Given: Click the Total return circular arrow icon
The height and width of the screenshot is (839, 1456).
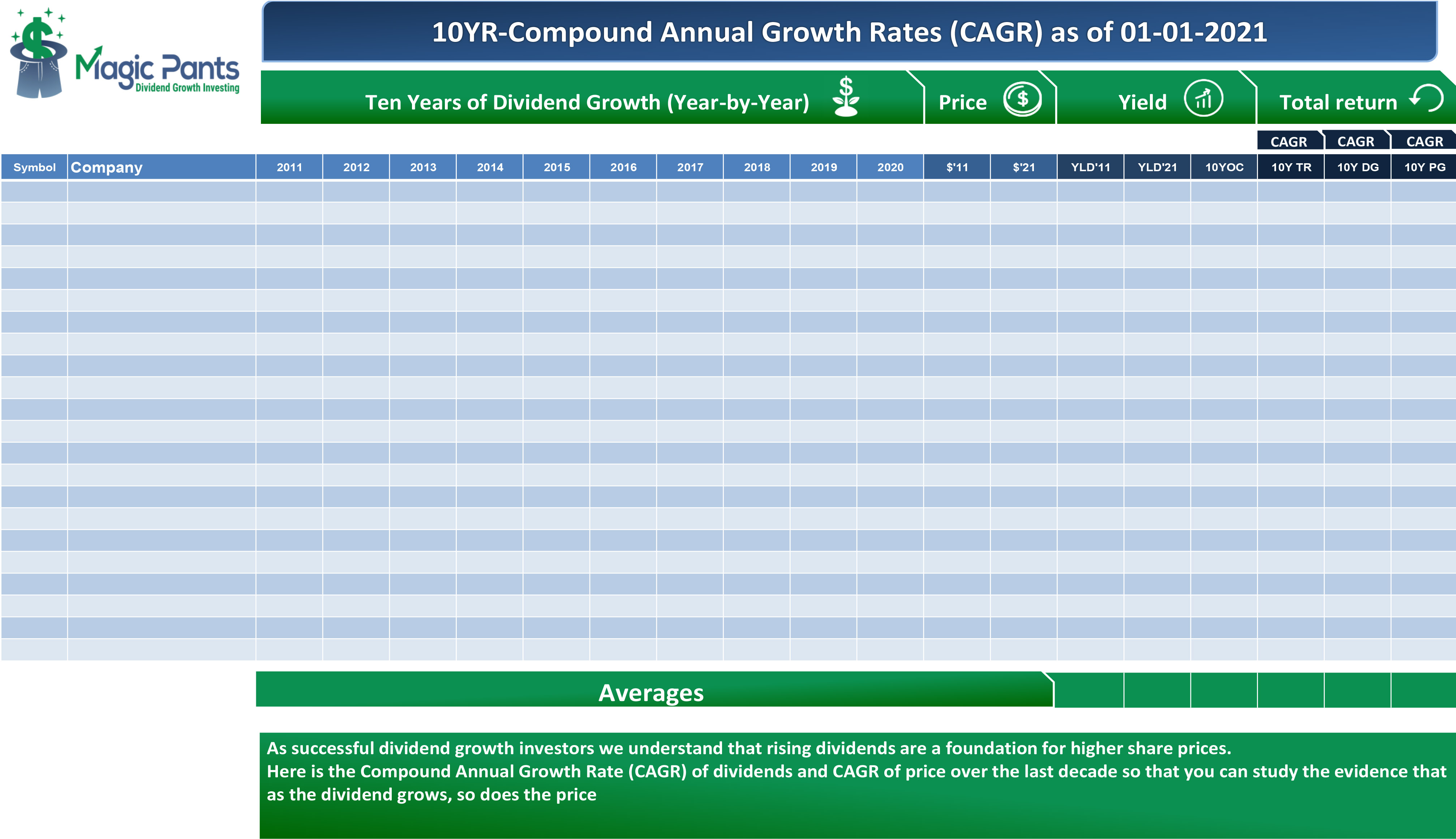Looking at the screenshot, I should [x=1428, y=98].
